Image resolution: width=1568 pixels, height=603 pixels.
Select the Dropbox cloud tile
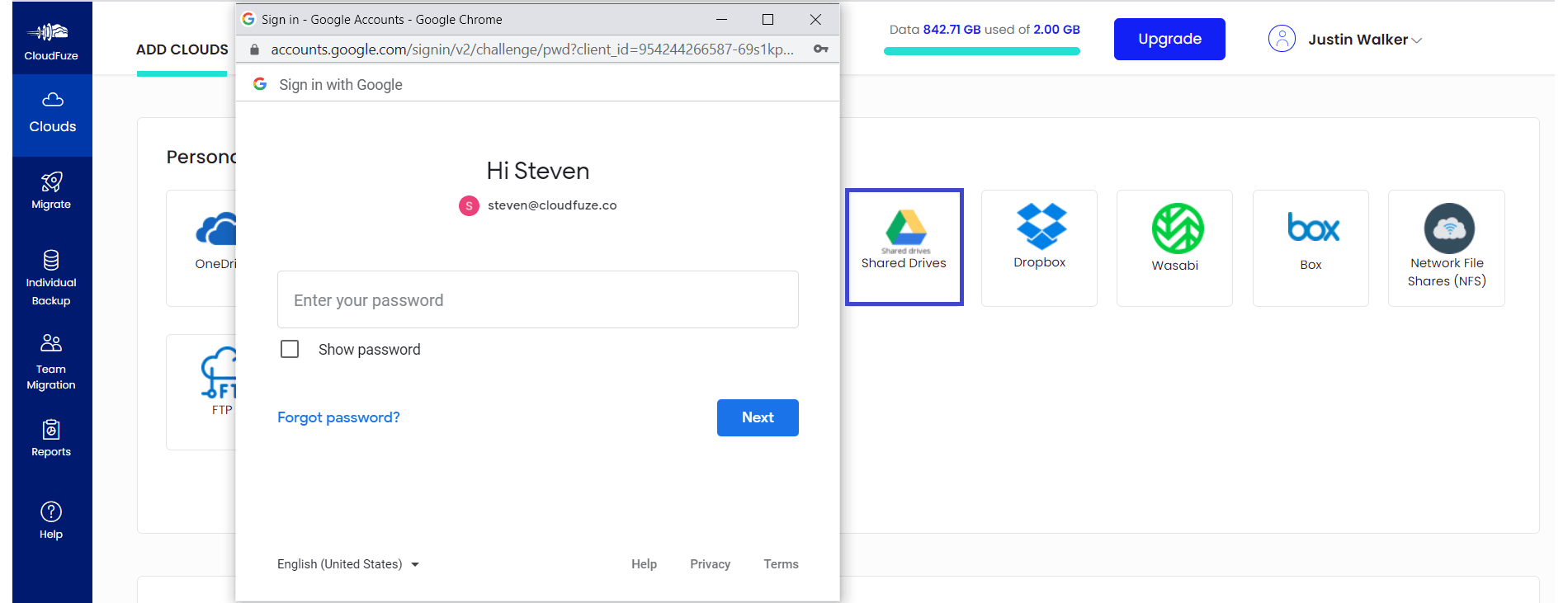(1039, 247)
